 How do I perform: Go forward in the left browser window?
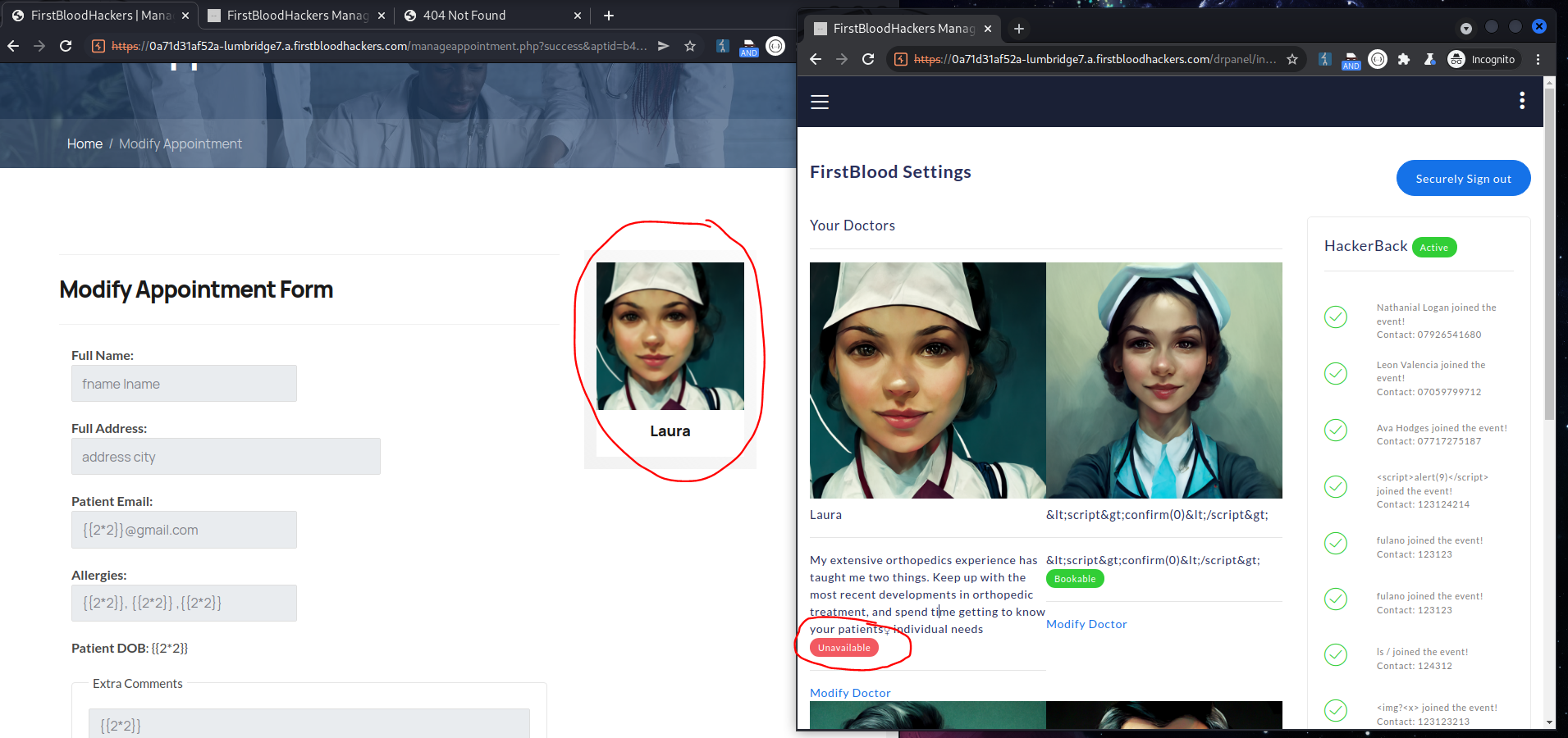coord(39,46)
